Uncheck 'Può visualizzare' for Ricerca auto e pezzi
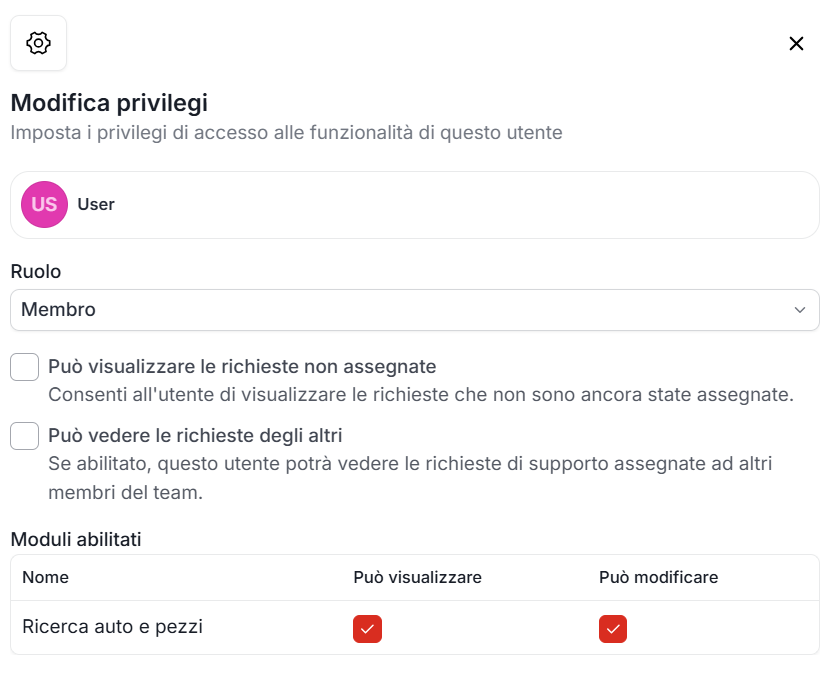Screen dimensions: 832x675 point(367,629)
